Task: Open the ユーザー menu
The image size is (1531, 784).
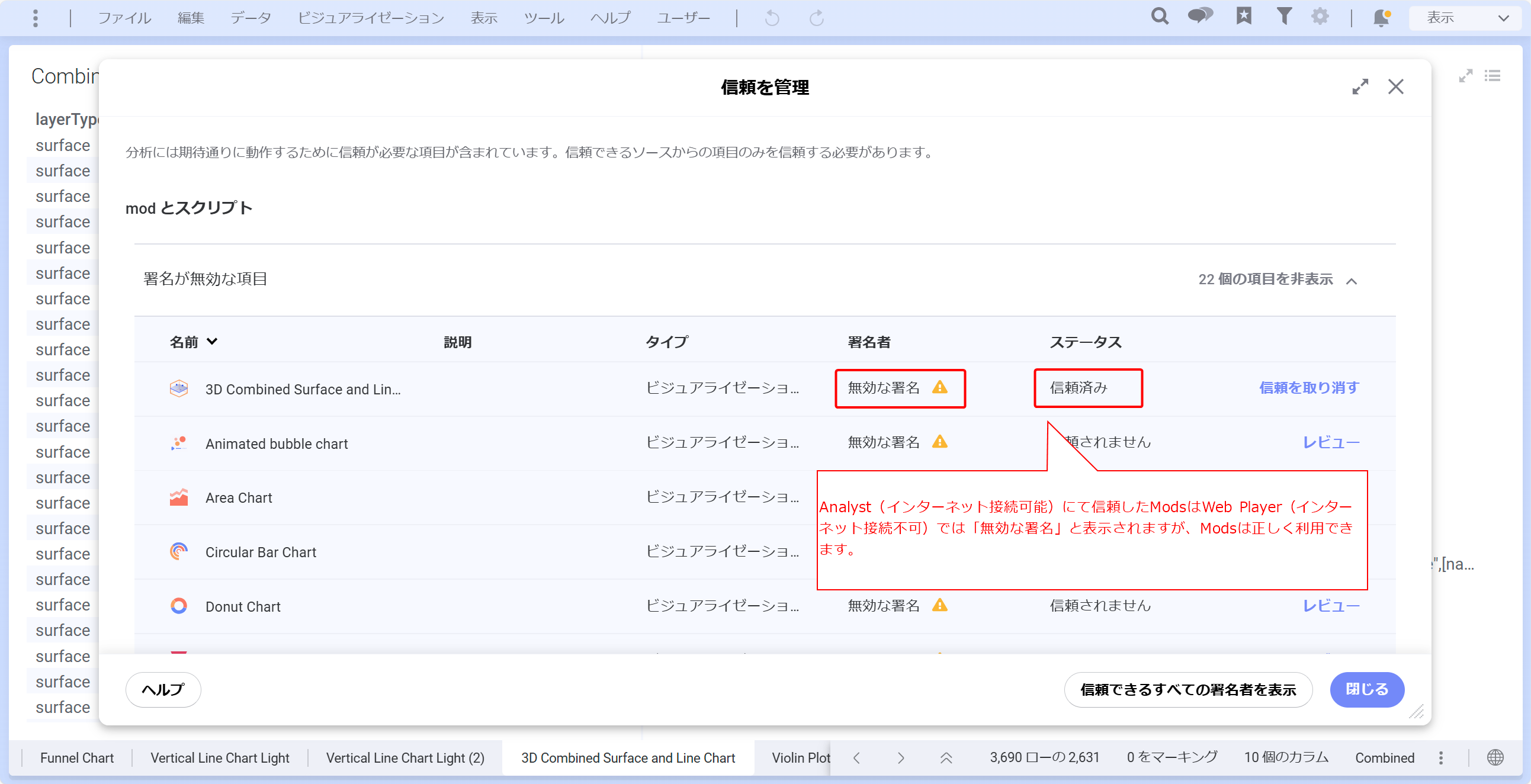Action: 683,18
